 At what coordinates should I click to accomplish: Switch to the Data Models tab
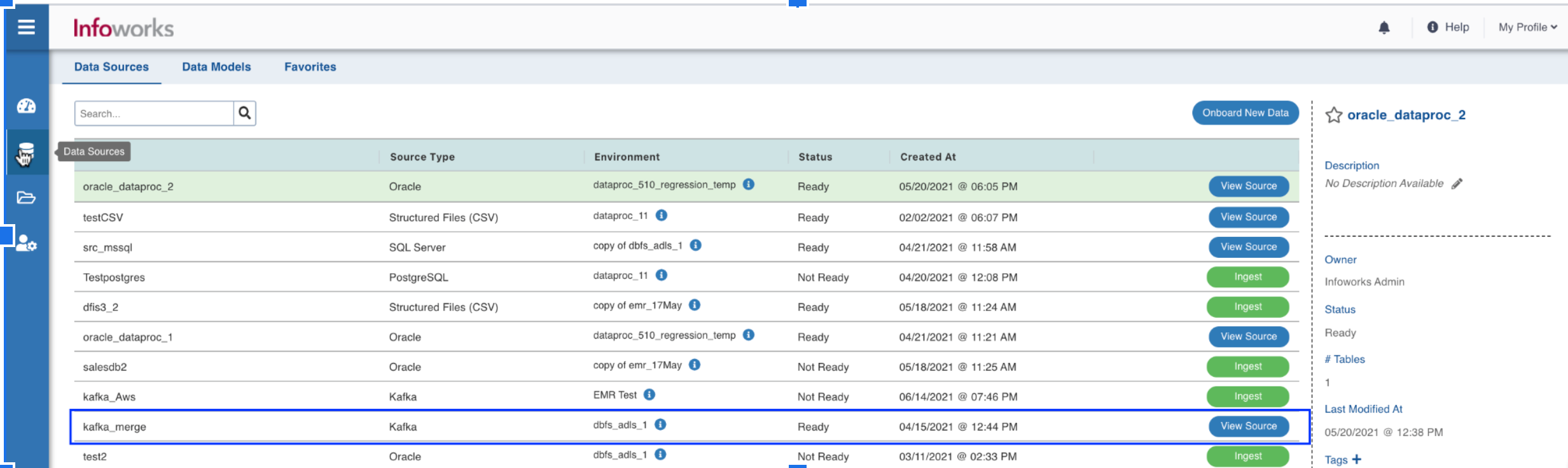[216, 67]
